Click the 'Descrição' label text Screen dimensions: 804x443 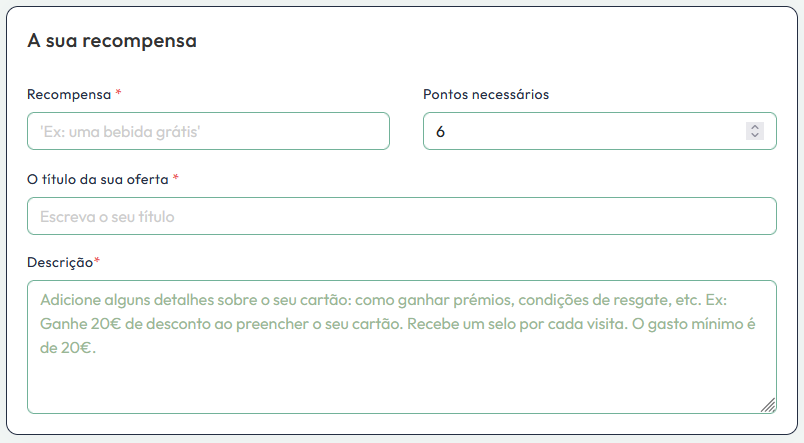[59, 262]
